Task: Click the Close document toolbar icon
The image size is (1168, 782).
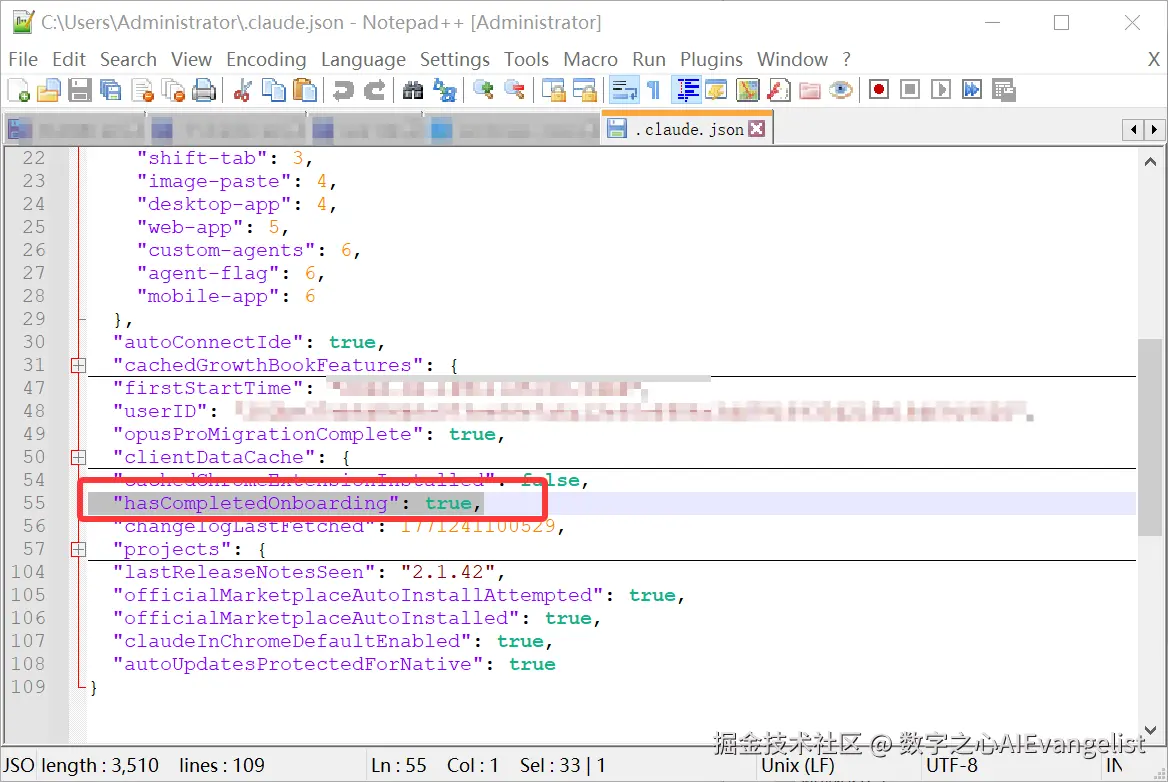Action: tap(142, 90)
